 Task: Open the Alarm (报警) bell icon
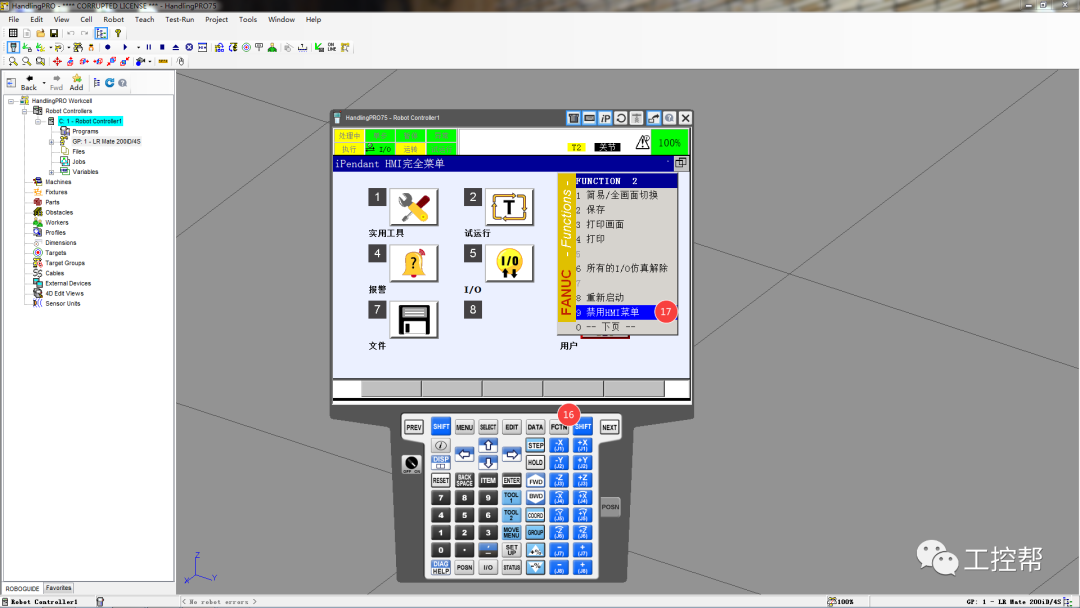413,263
